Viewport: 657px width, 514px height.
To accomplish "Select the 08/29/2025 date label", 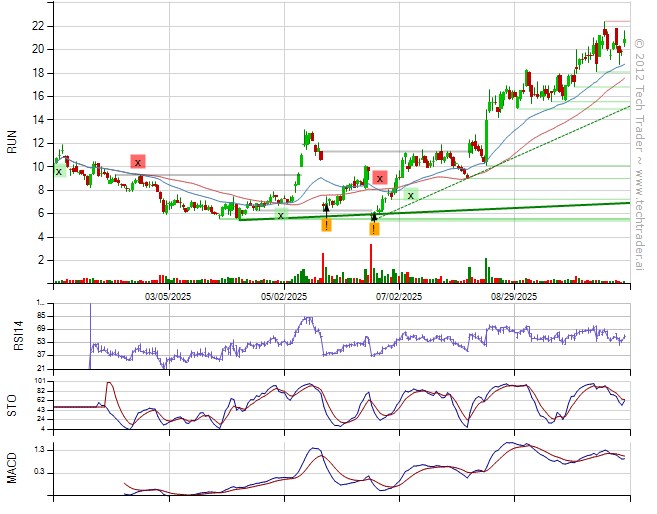I will 514,296.
